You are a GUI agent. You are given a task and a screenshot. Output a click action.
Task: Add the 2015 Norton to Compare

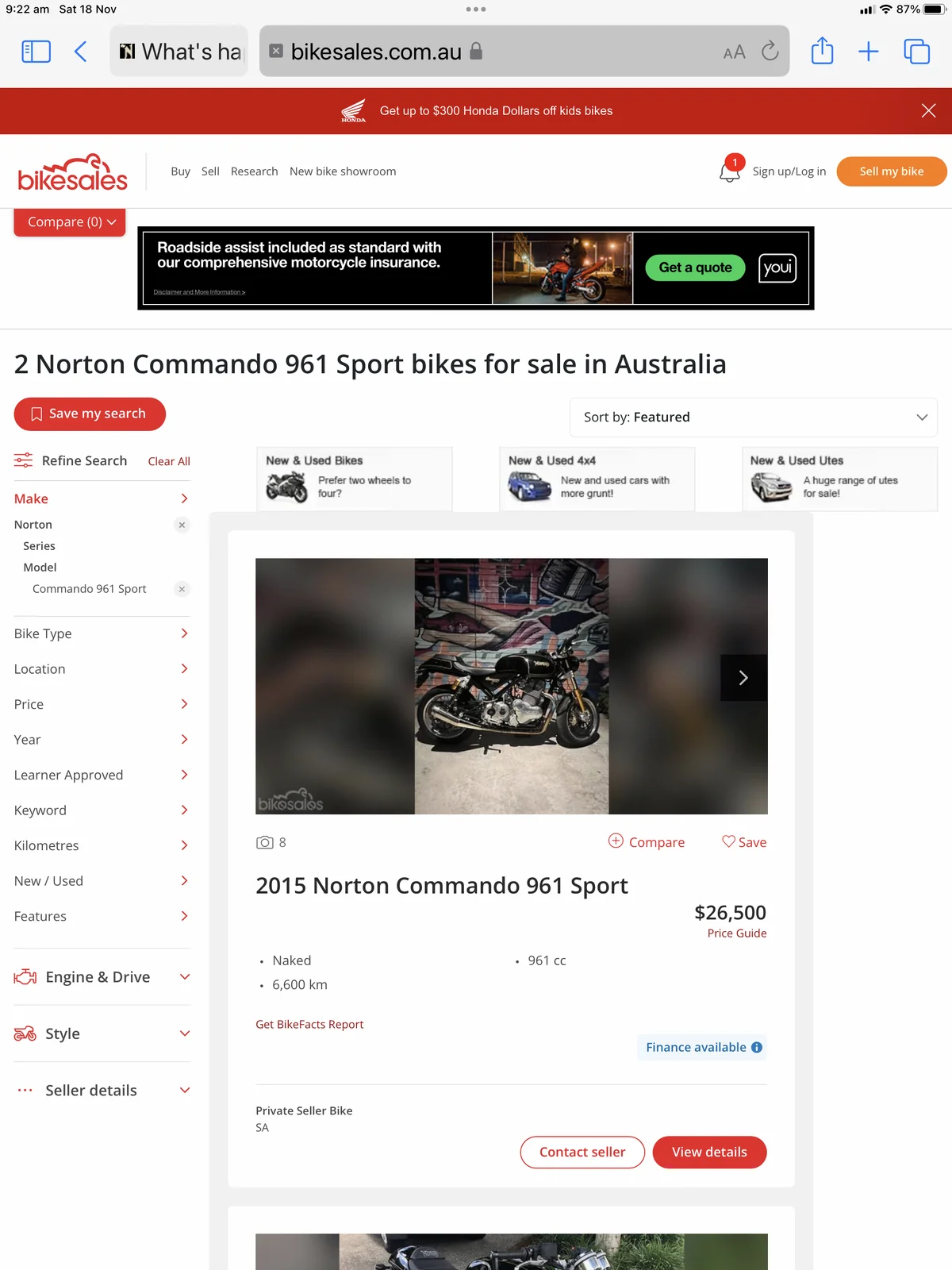647,842
